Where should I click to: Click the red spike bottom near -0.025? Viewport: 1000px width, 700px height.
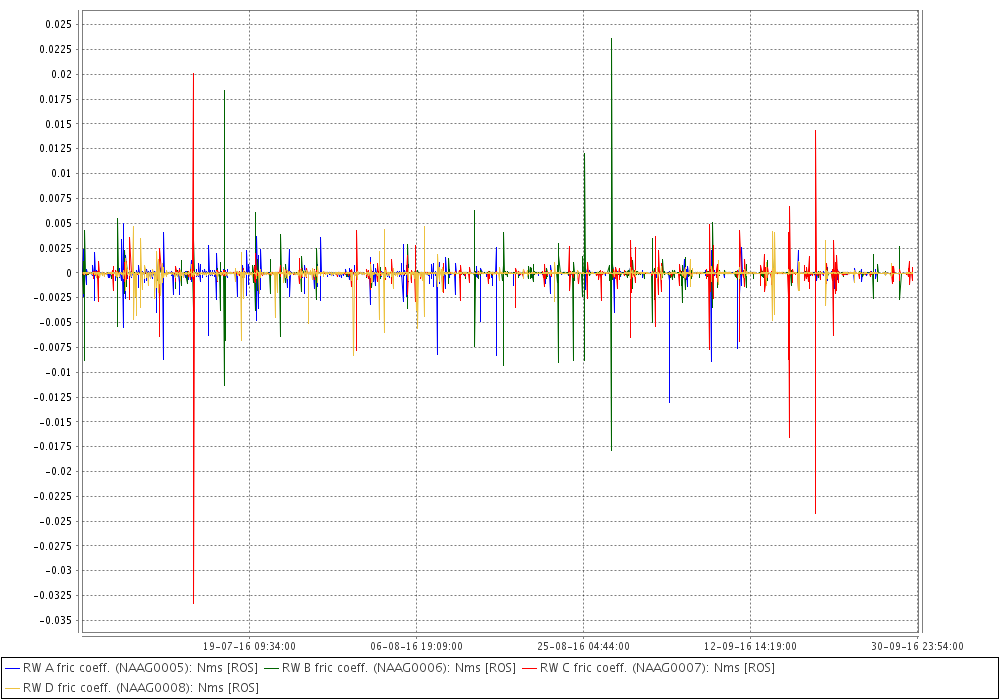[x=815, y=513]
